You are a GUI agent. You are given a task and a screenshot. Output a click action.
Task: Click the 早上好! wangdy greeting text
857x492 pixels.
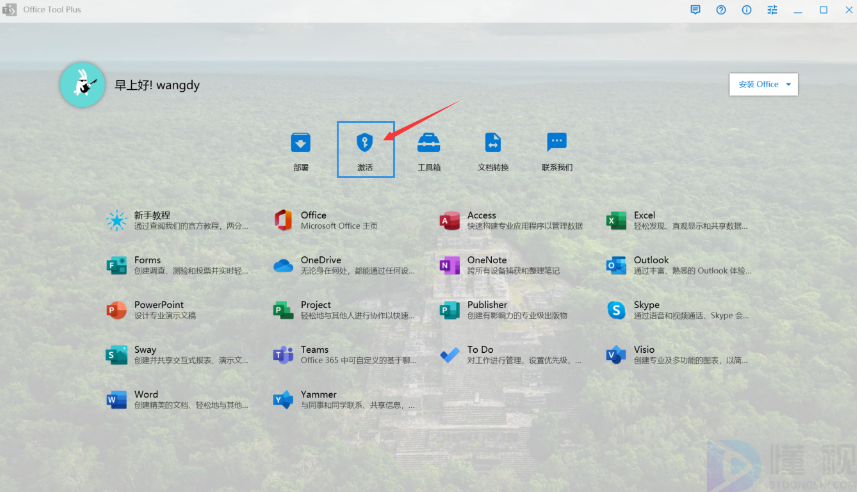(157, 85)
